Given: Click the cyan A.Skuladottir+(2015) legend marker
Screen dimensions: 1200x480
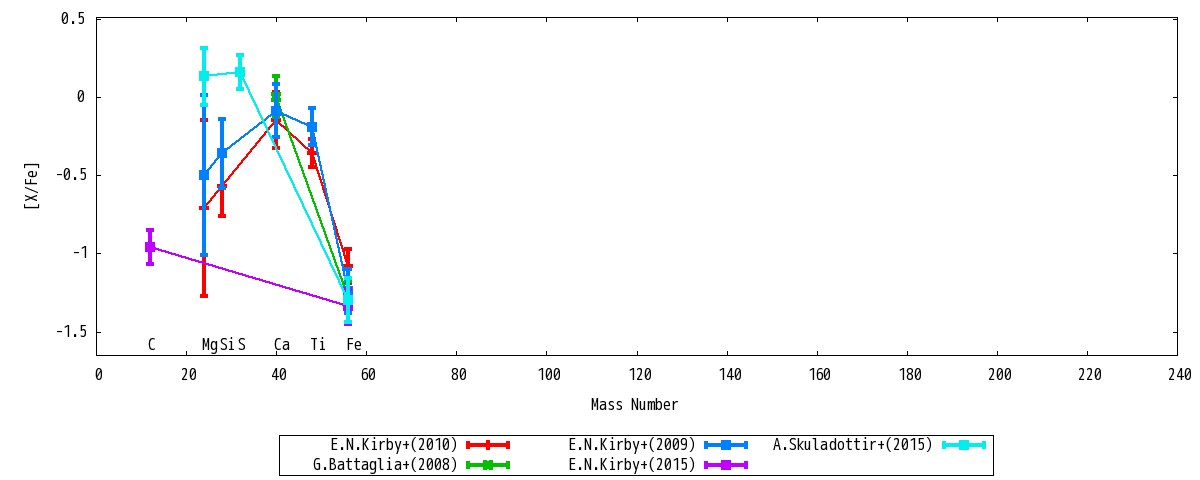Looking at the screenshot, I should [x=964, y=445].
